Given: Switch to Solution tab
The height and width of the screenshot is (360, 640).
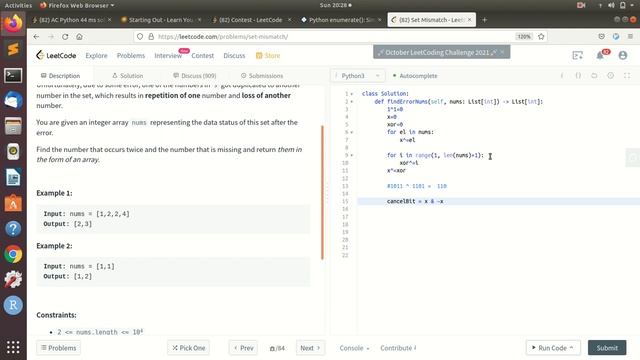Looking at the screenshot, I should point(127,76).
